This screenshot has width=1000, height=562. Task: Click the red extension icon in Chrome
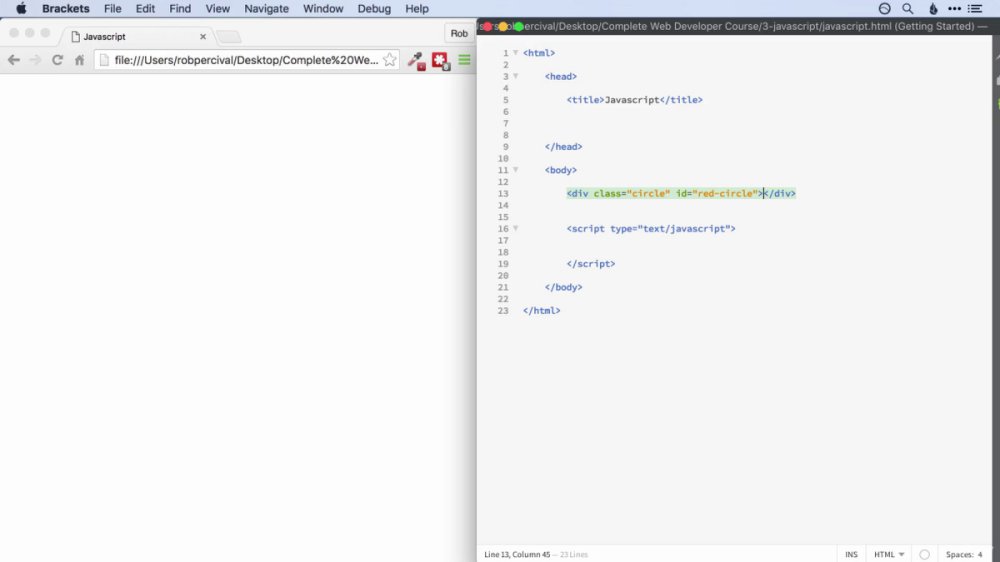(441, 61)
